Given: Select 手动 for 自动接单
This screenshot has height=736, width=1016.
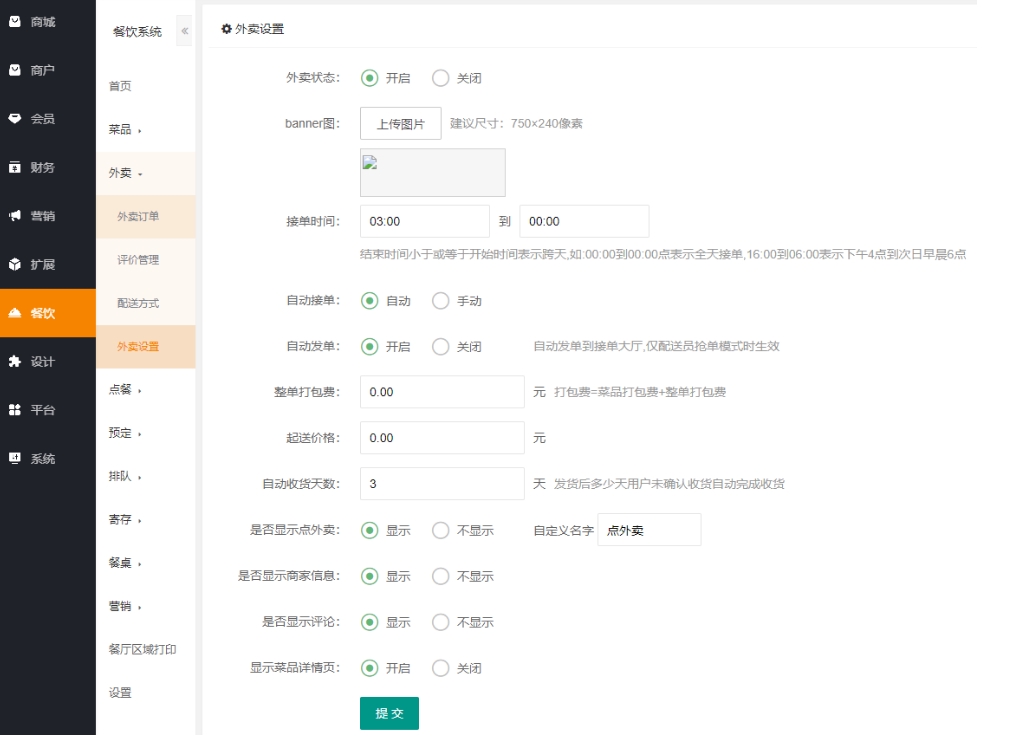Looking at the screenshot, I should click(441, 300).
